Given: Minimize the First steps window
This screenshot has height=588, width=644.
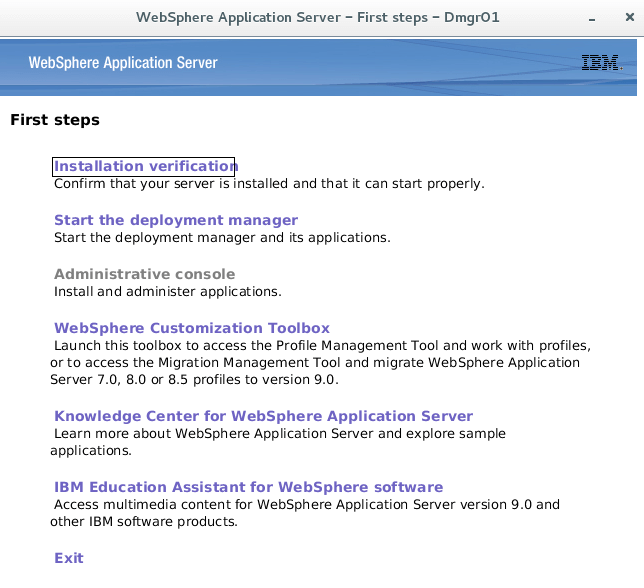Looking at the screenshot, I should (x=592, y=18).
